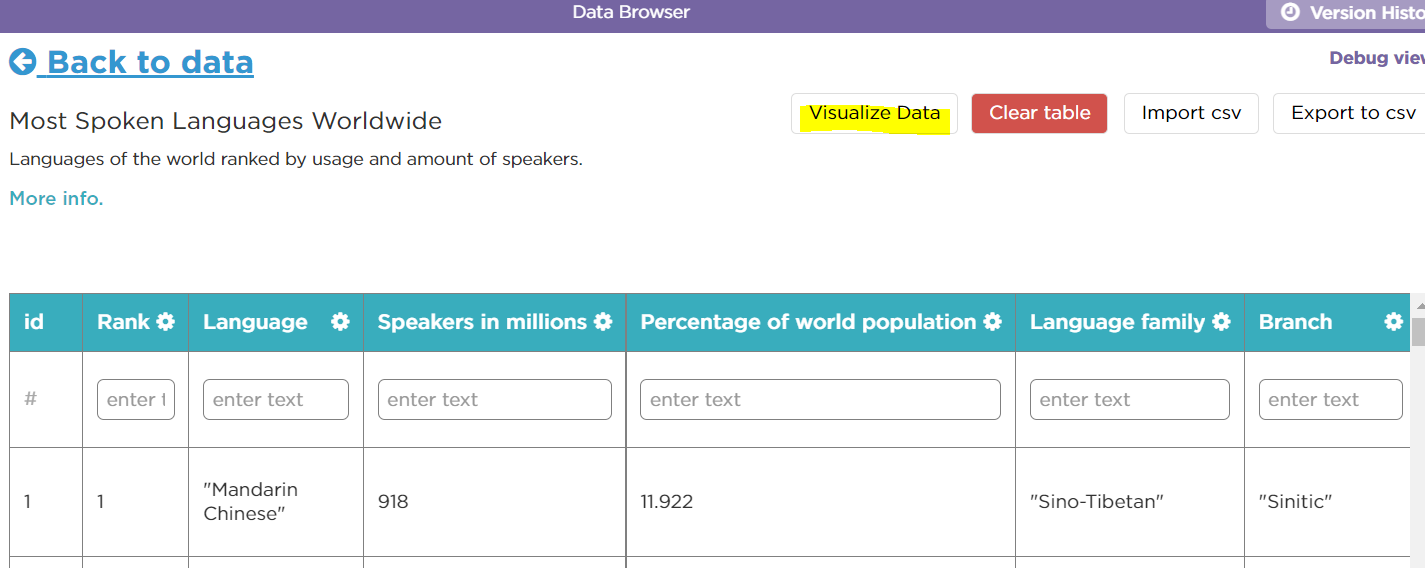Open the Language column gear settings

click(x=340, y=322)
